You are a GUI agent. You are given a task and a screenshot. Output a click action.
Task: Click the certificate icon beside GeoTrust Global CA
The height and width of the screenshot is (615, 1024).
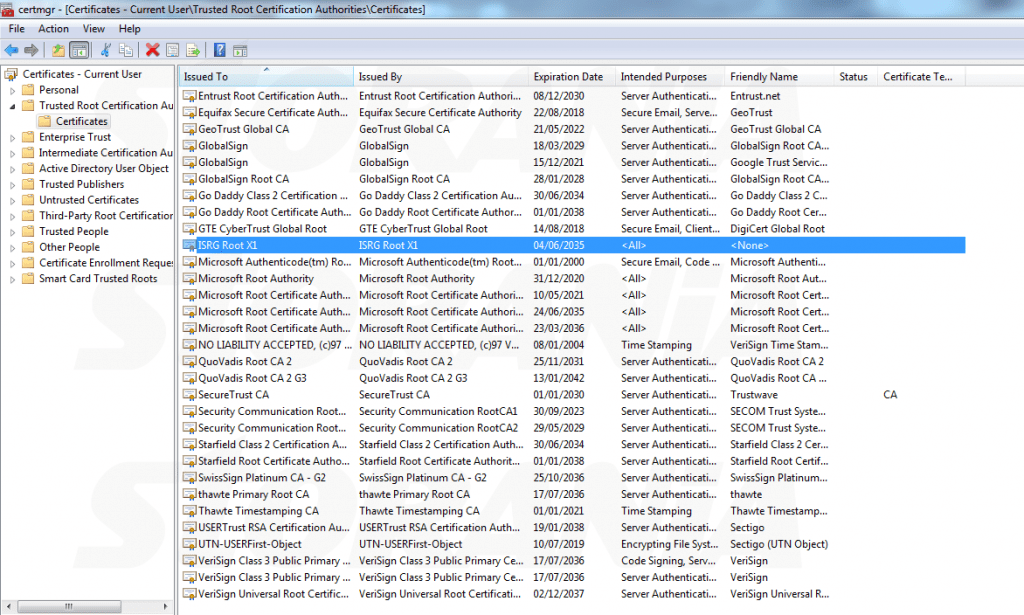190,129
